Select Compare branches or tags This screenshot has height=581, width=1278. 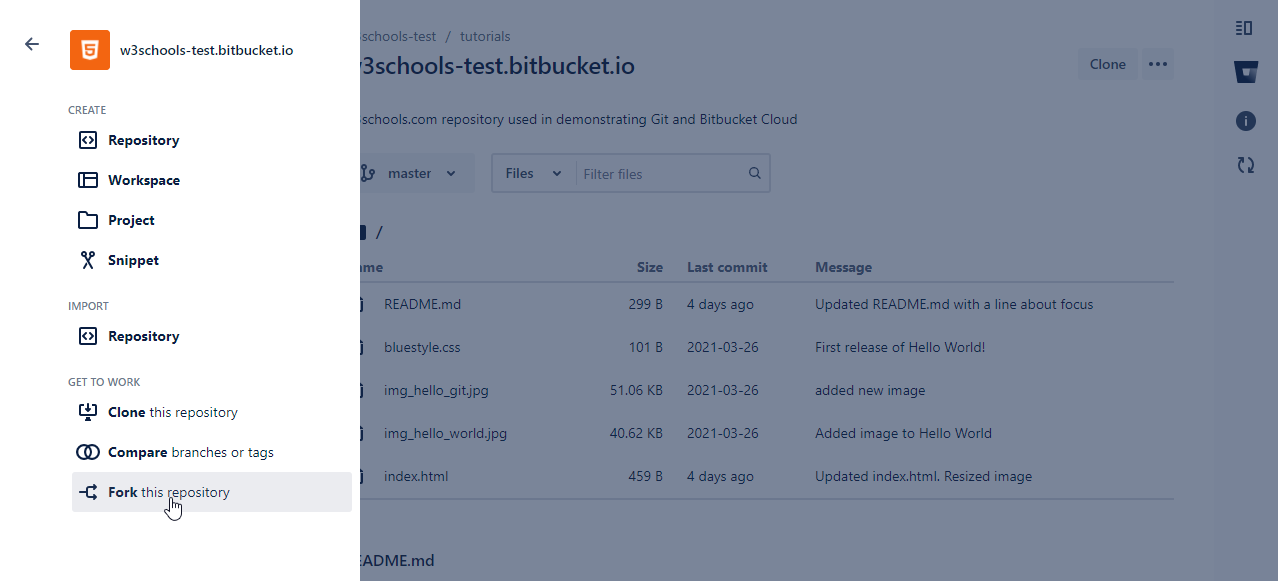(190, 452)
